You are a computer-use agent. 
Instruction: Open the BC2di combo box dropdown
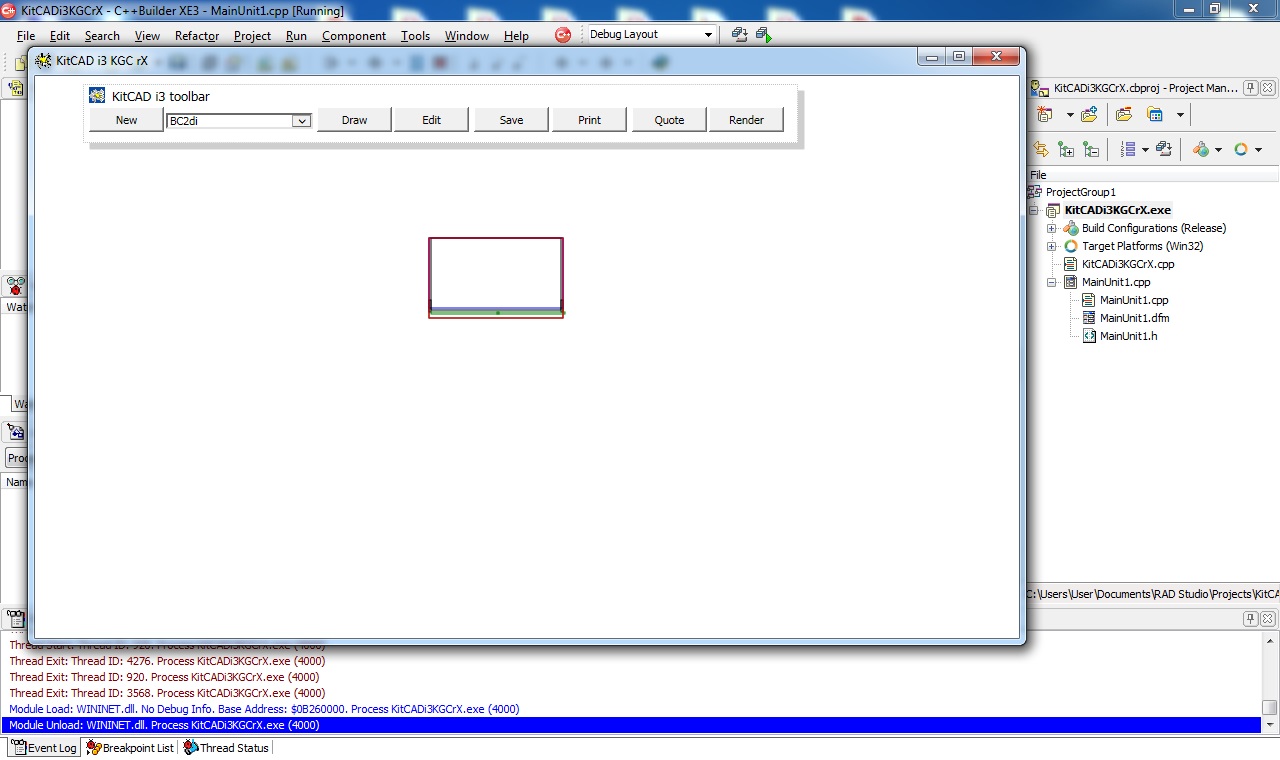click(301, 121)
